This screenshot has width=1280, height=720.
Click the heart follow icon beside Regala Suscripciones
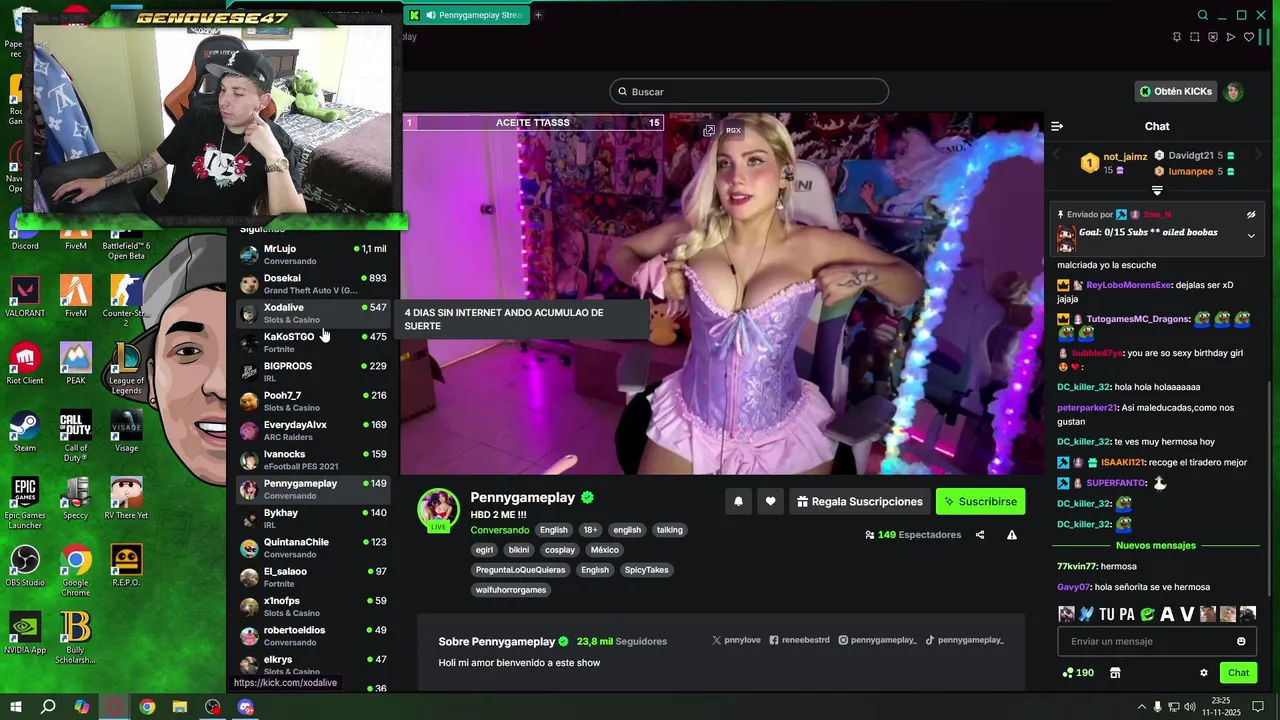point(770,502)
